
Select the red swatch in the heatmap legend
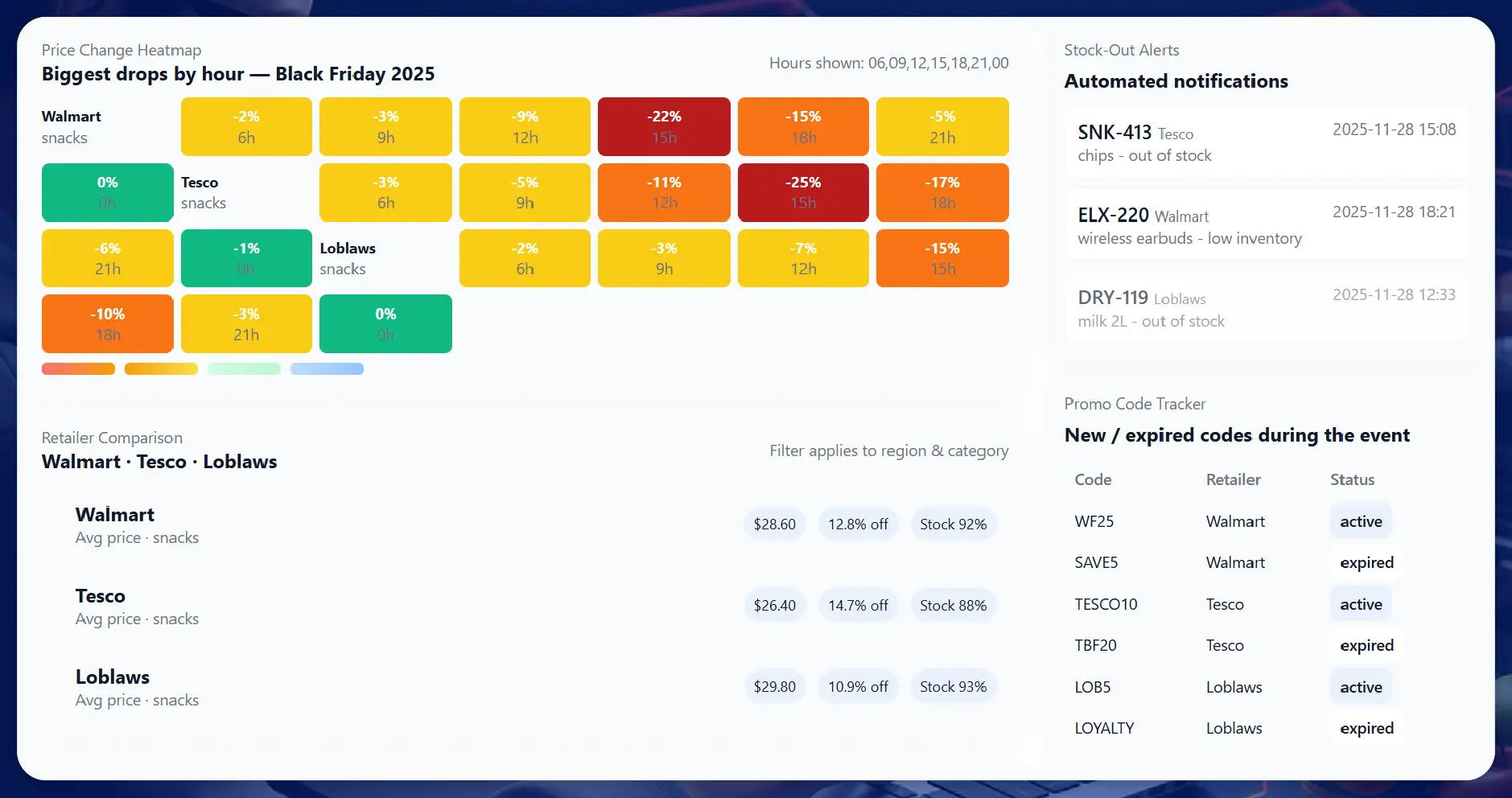[78, 368]
